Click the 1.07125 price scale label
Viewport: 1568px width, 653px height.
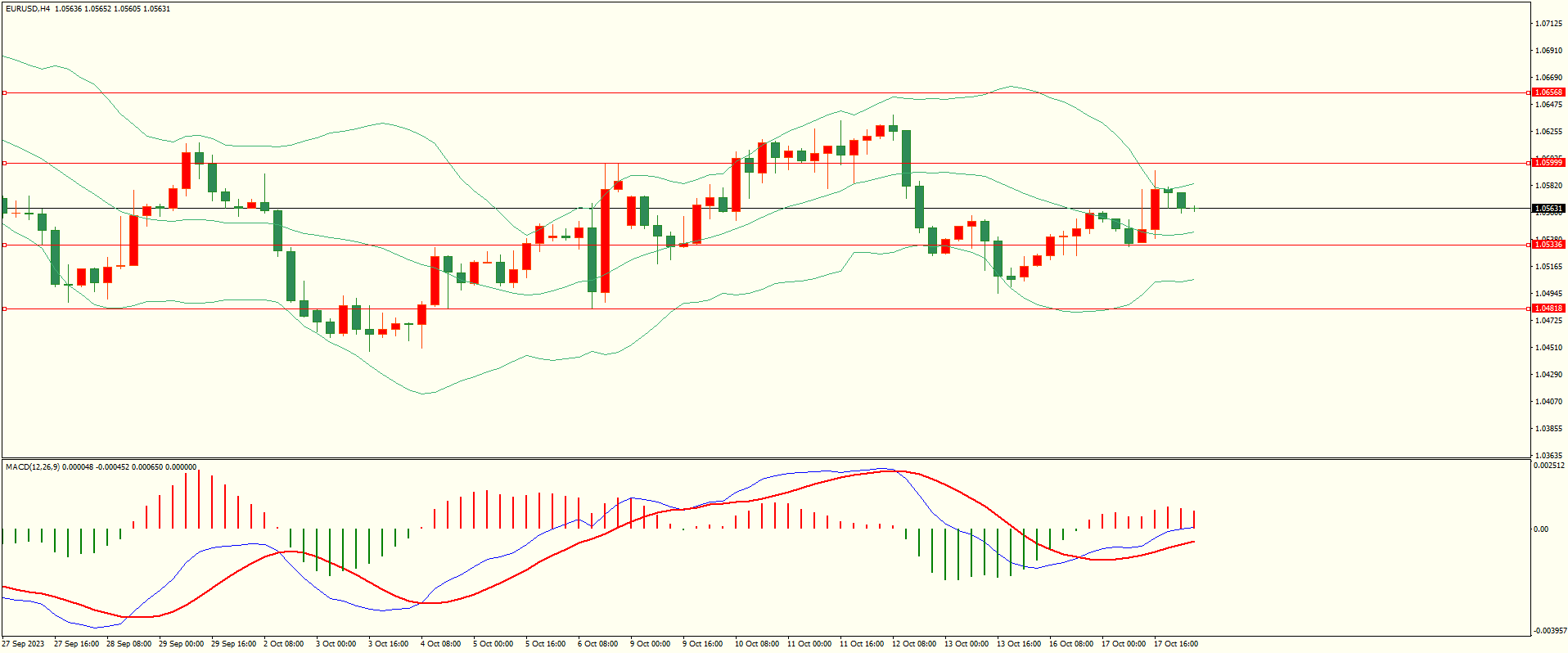click(x=1548, y=24)
